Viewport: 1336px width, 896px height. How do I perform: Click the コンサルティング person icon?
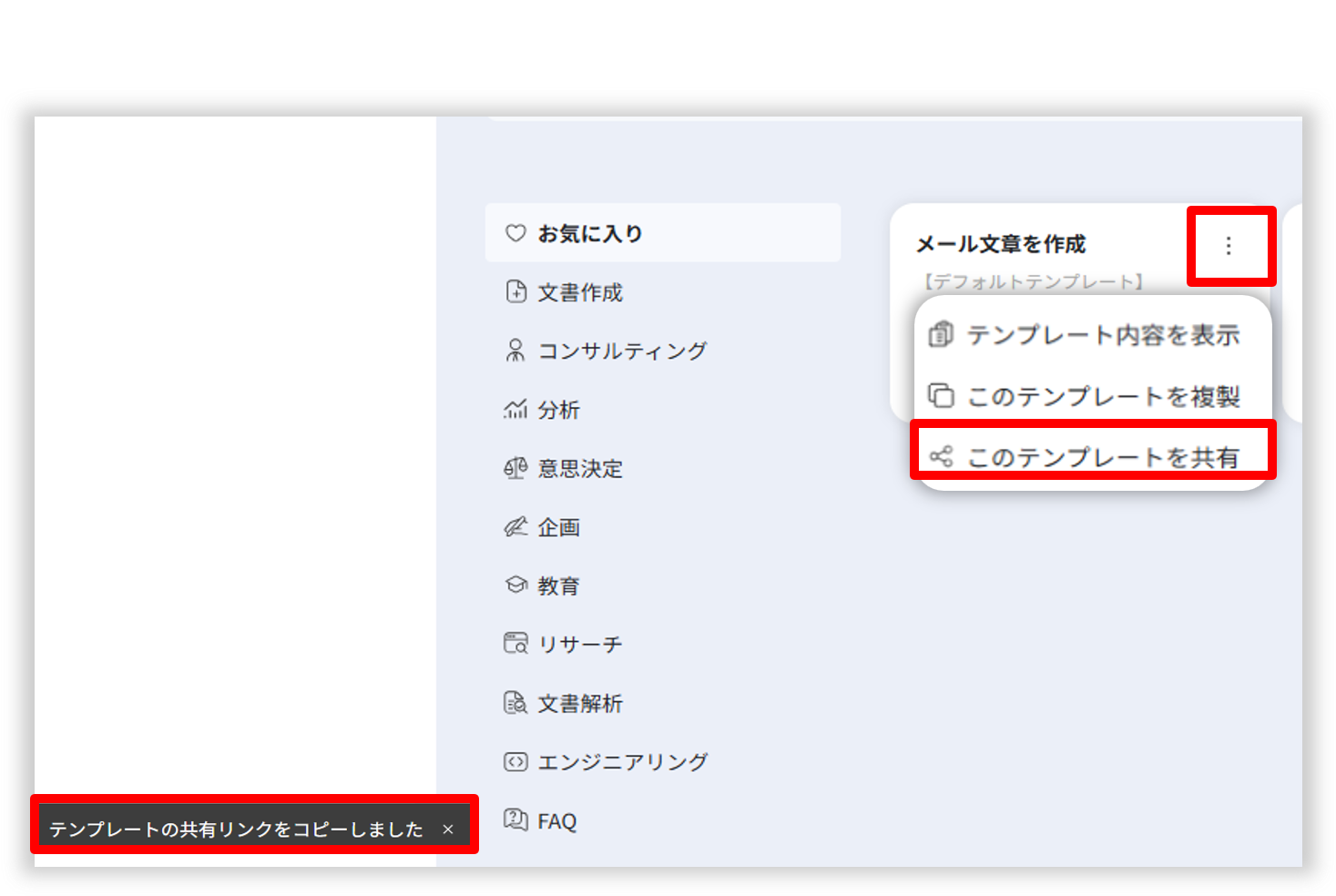(x=515, y=351)
